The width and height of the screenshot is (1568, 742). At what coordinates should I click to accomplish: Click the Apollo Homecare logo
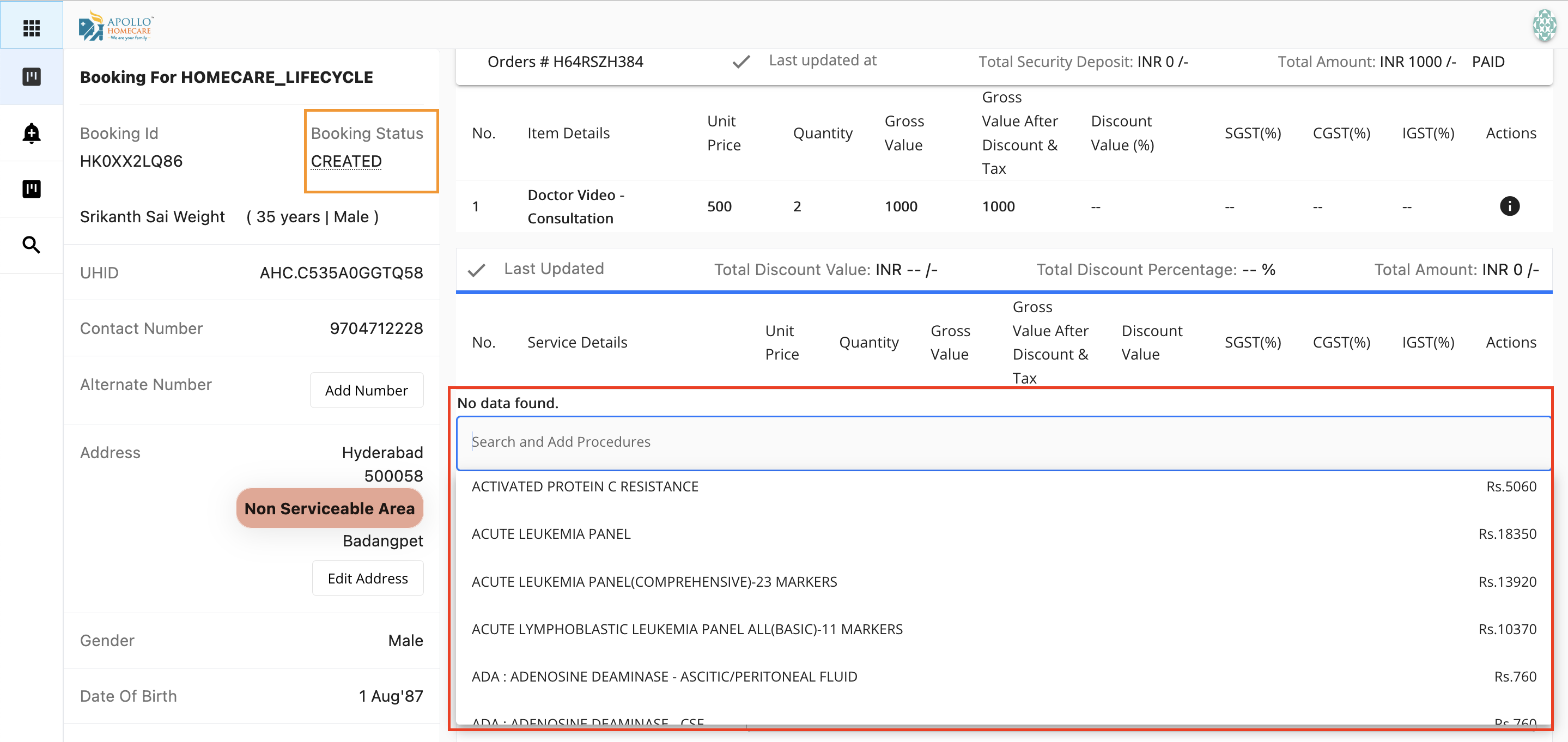pos(116,26)
